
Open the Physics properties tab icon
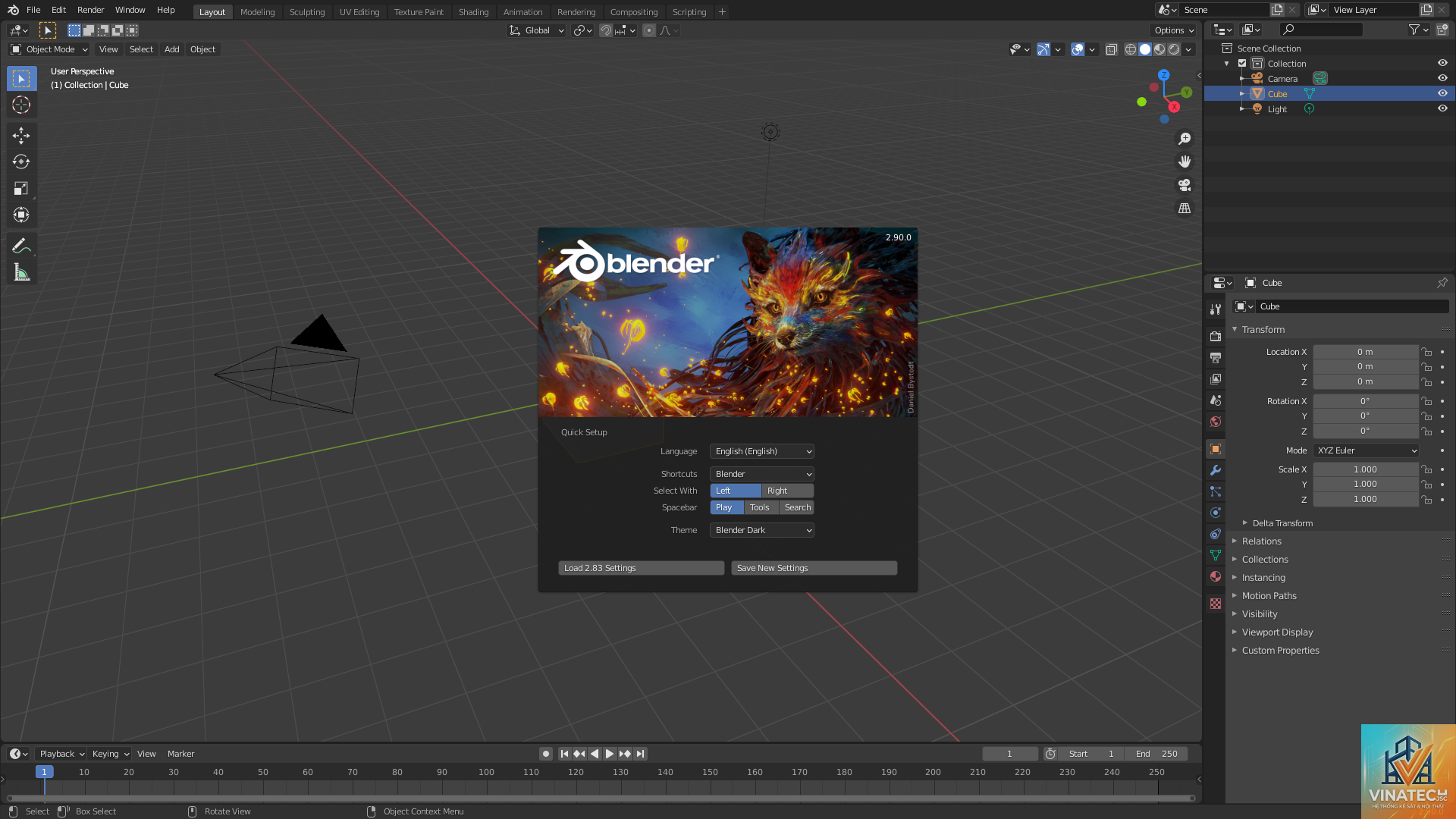pos(1216,513)
